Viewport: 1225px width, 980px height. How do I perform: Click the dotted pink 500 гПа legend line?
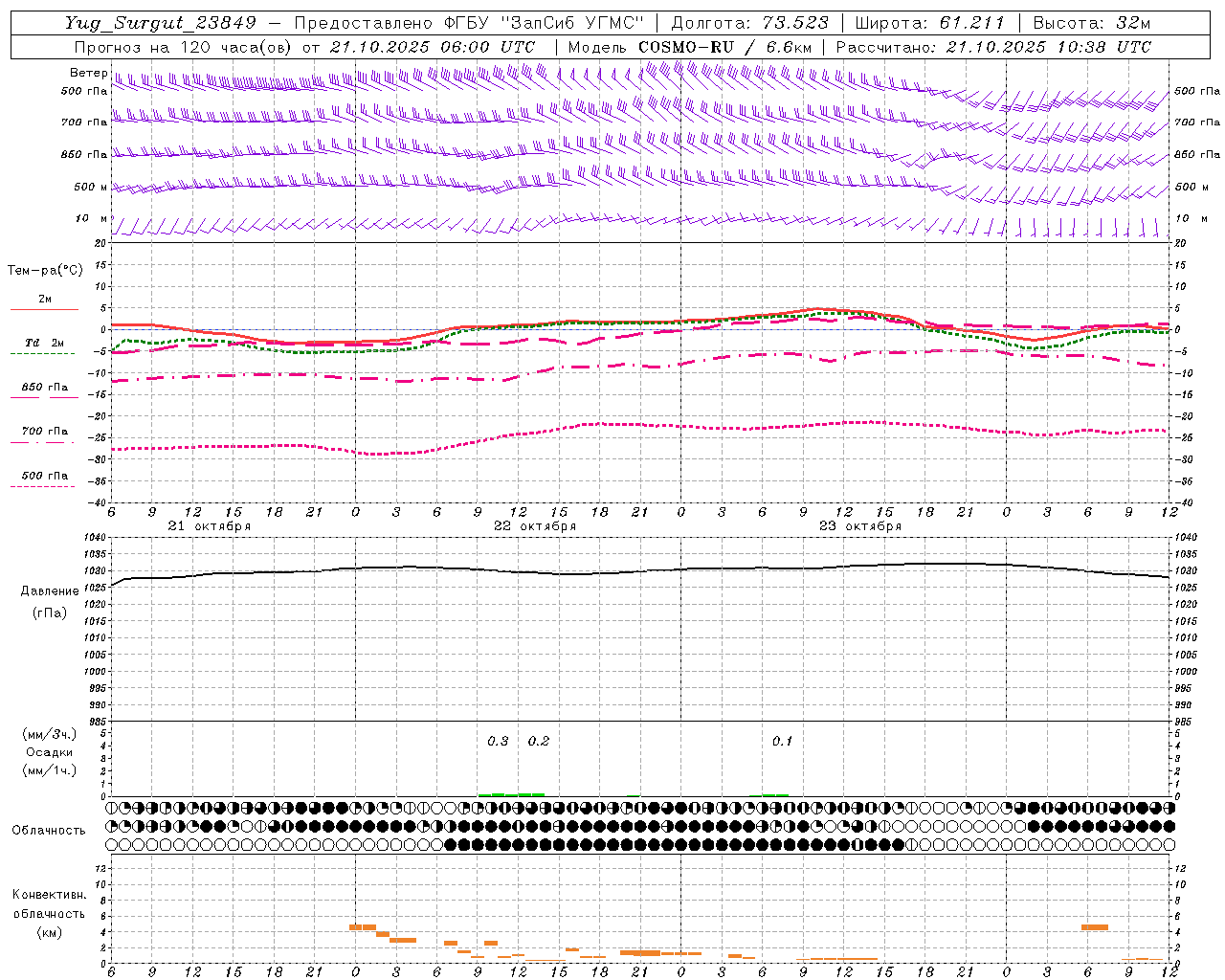[44, 486]
